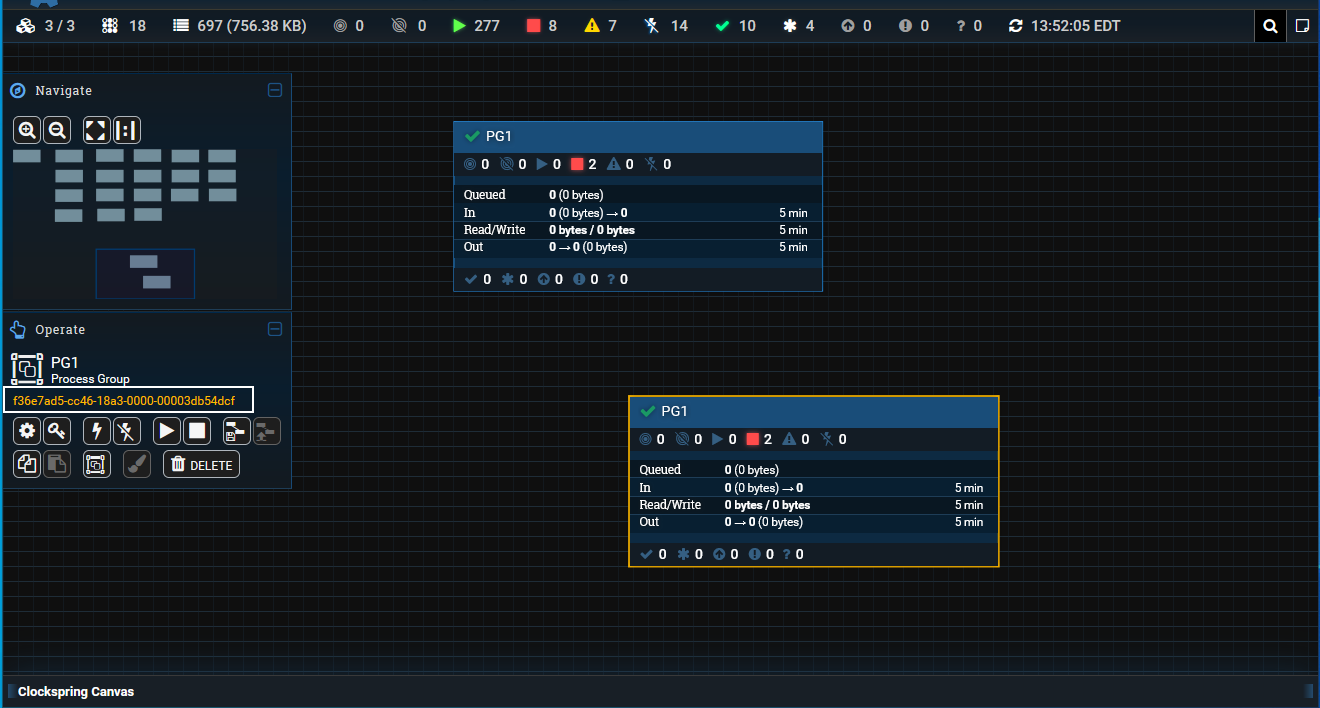Zoom out on the canvas
Viewport: 1320px width, 708px height.
tap(57, 130)
